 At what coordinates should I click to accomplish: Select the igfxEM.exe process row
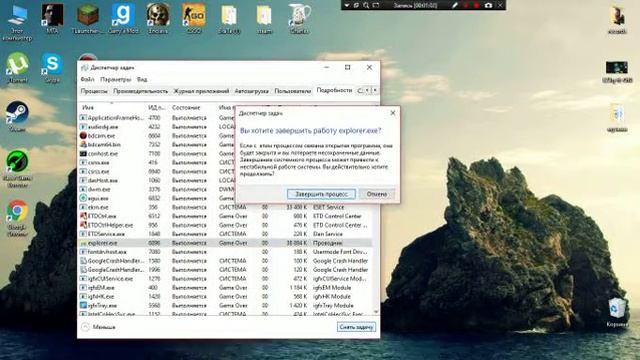(225, 288)
